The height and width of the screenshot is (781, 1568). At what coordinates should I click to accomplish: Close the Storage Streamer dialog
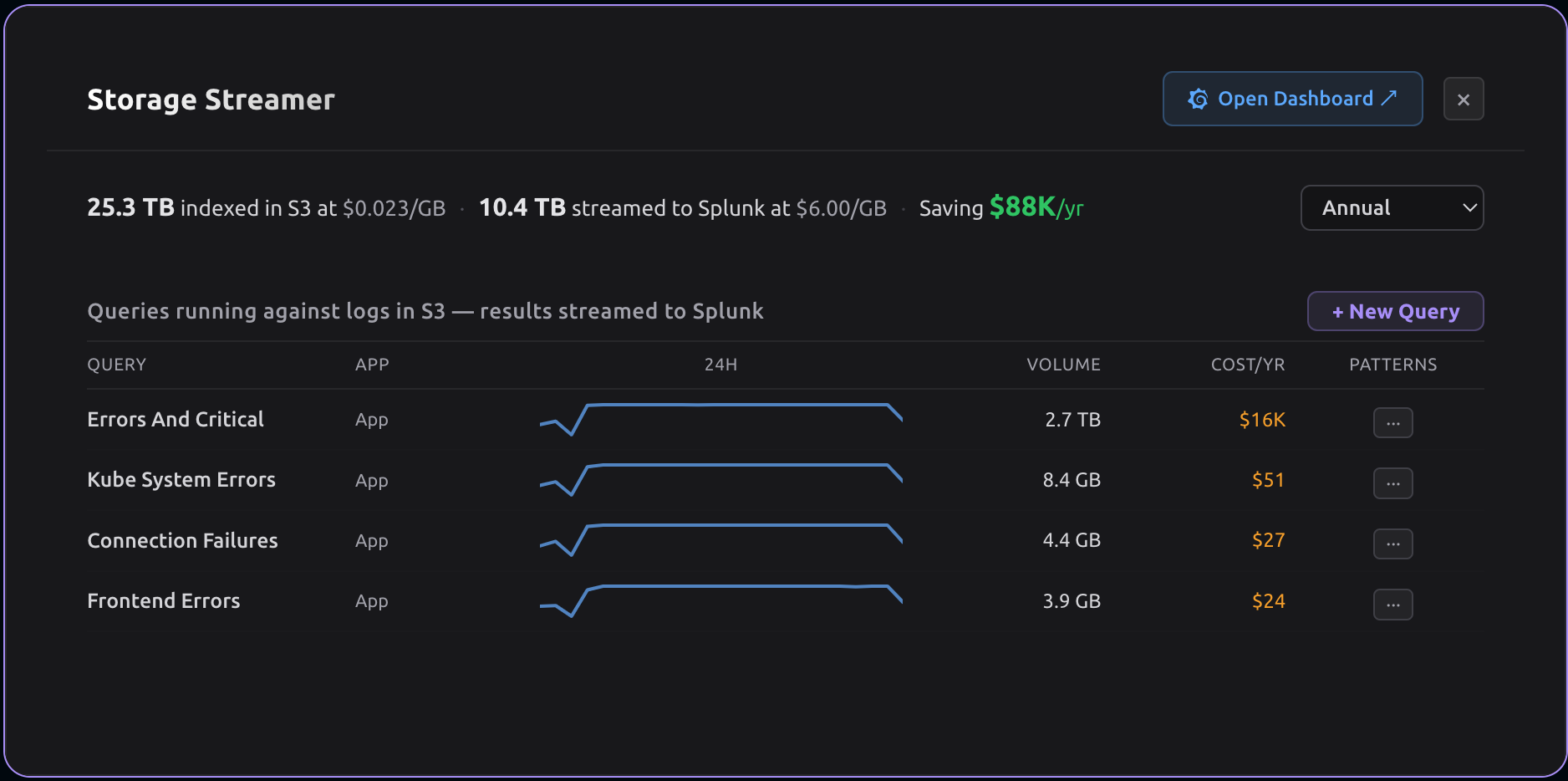pos(1463,100)
